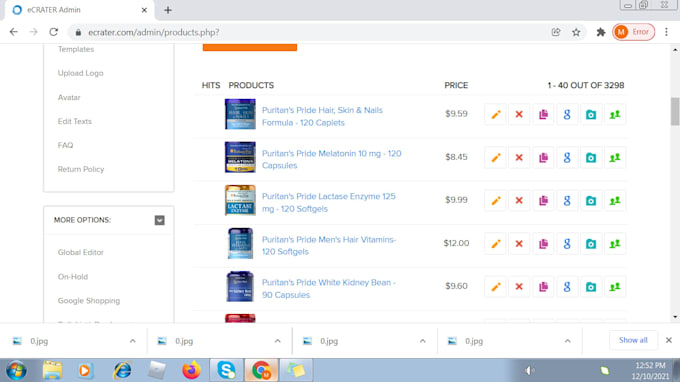This screenshot has width=680, height=382.
Task: Edit the White Kidney Bean product
Action: (495, 287)
